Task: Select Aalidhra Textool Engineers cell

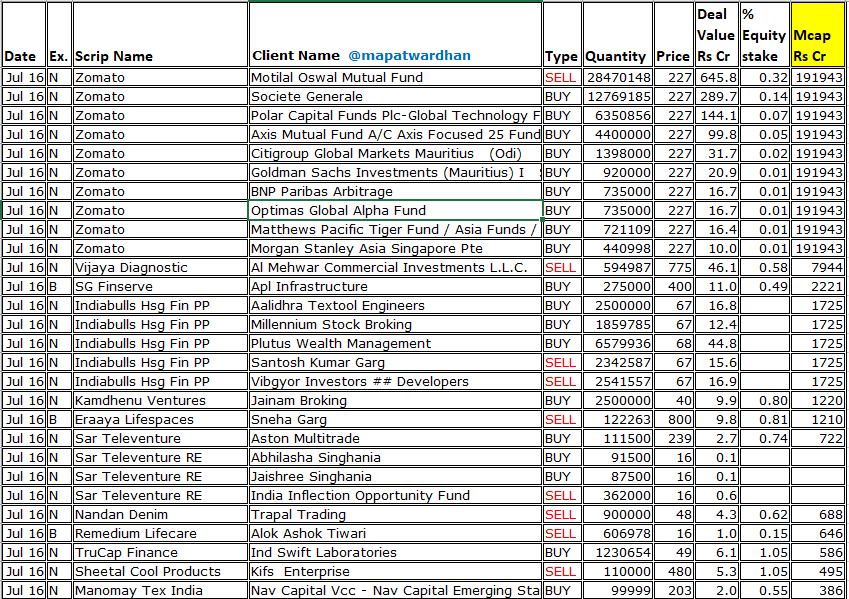Action: (x=395, y=305)
